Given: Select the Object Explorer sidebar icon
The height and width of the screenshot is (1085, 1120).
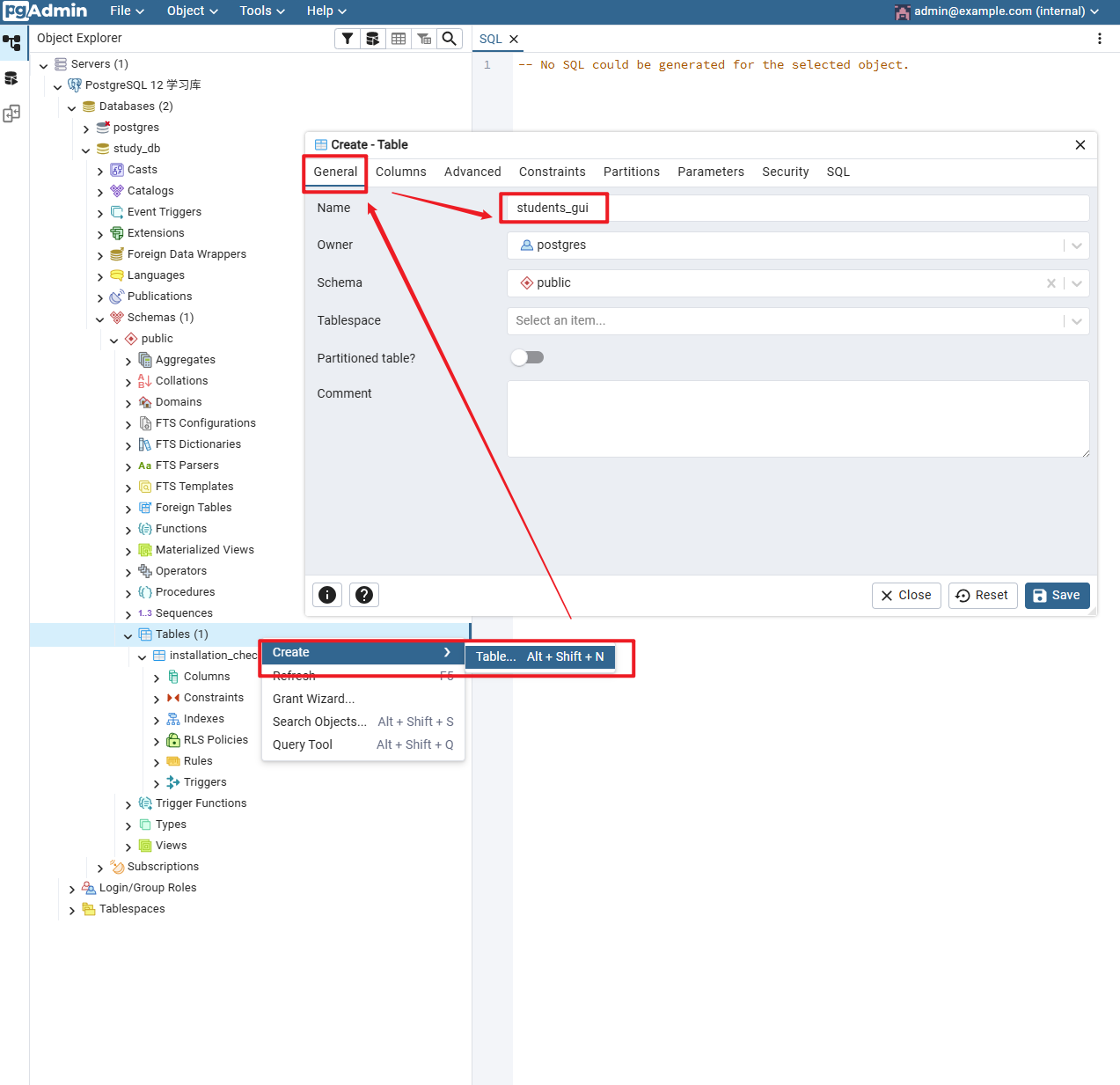Looking at the screenshot, I should [11, 42].
